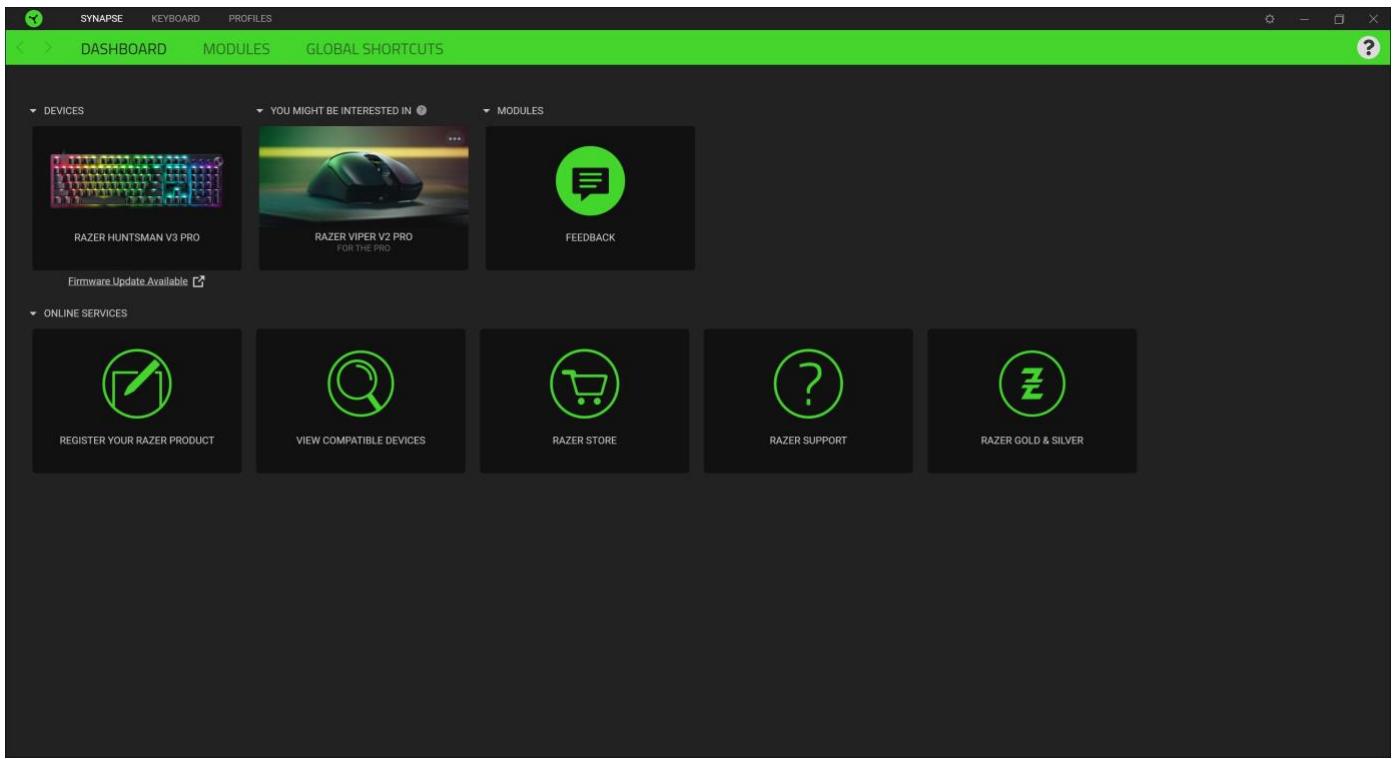1396x759 pixels.
Task: Click the Razer Support label
Action: tap(808, 441)
